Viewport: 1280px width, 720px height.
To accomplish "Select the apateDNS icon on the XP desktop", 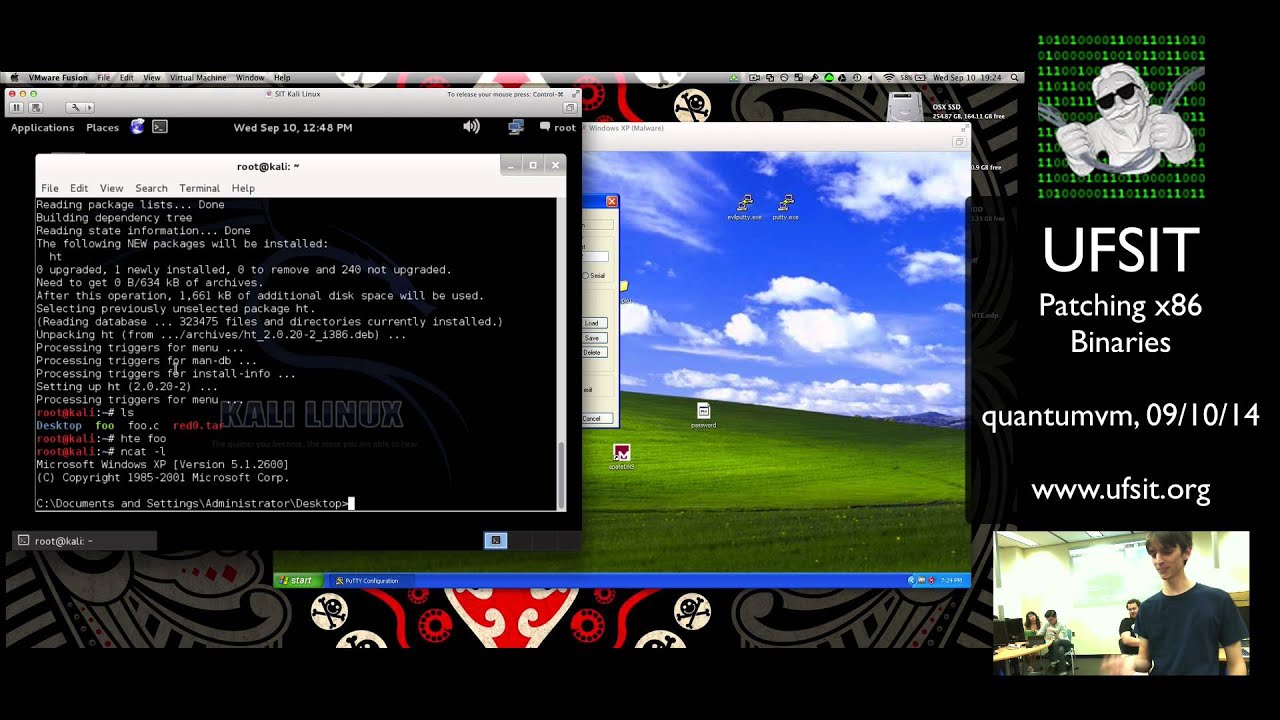I will (x=621, y=457).
